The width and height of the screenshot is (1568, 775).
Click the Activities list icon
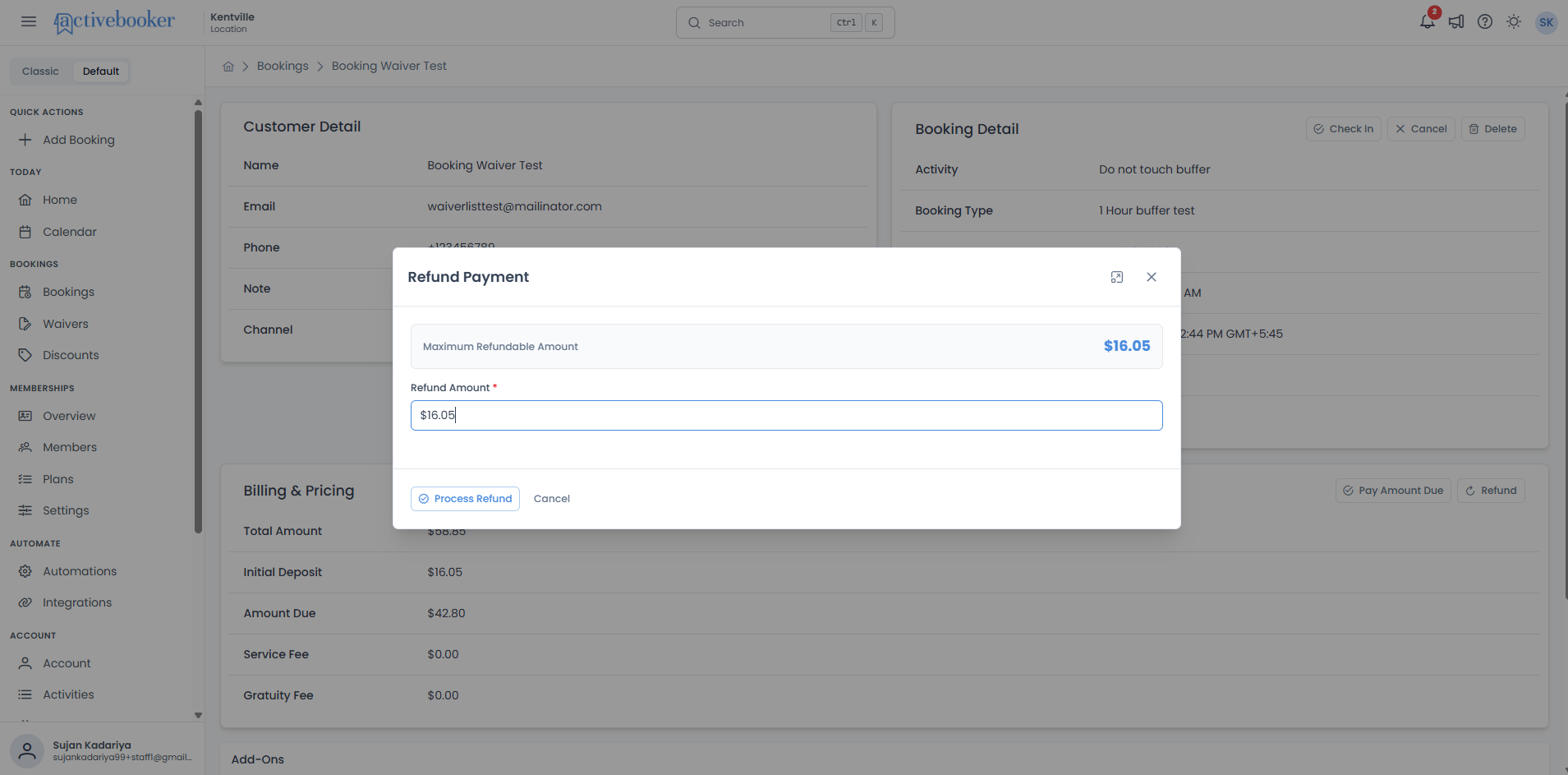[x=25, y=694]
